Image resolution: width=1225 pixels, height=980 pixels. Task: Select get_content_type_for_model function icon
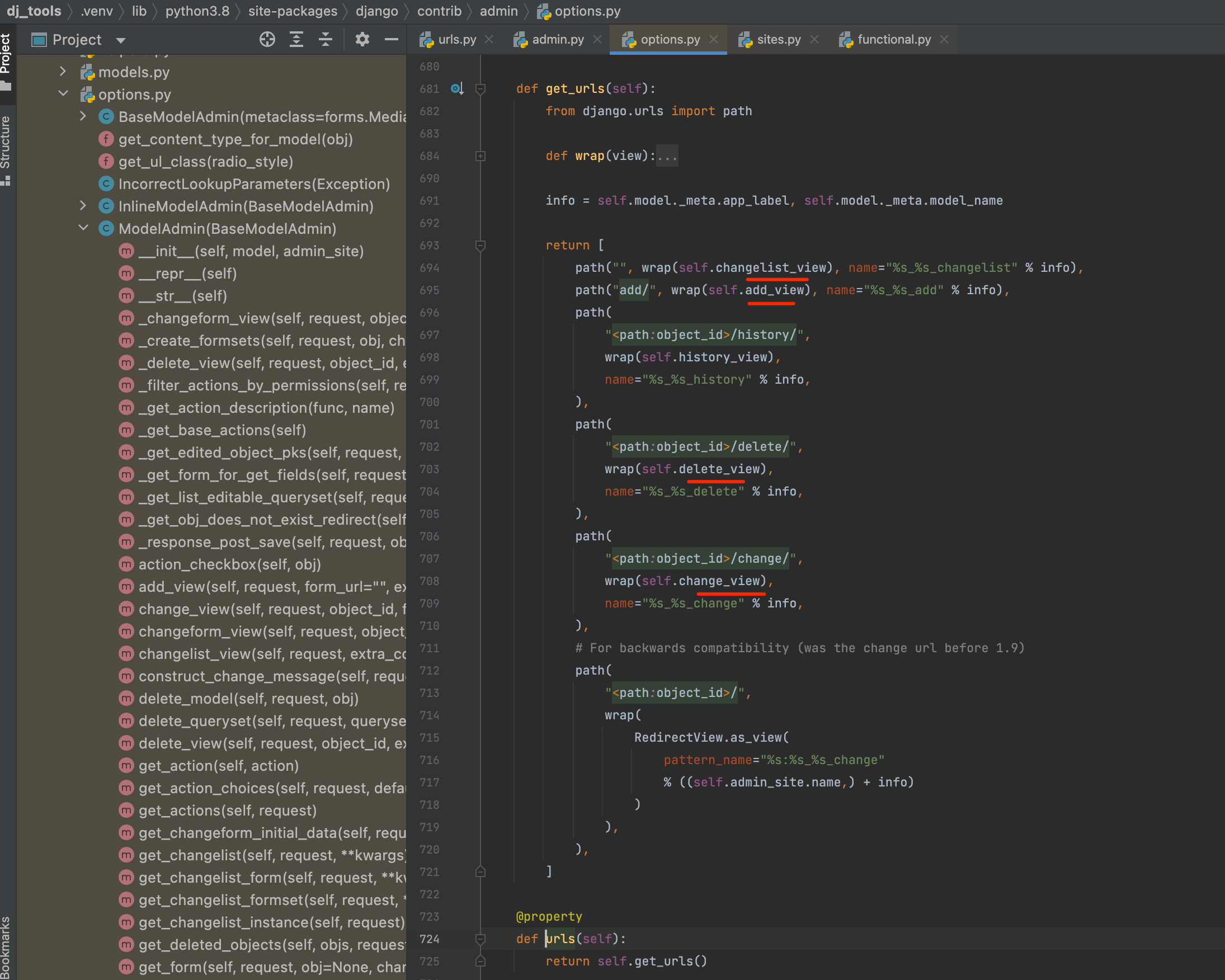click(106, 139)
